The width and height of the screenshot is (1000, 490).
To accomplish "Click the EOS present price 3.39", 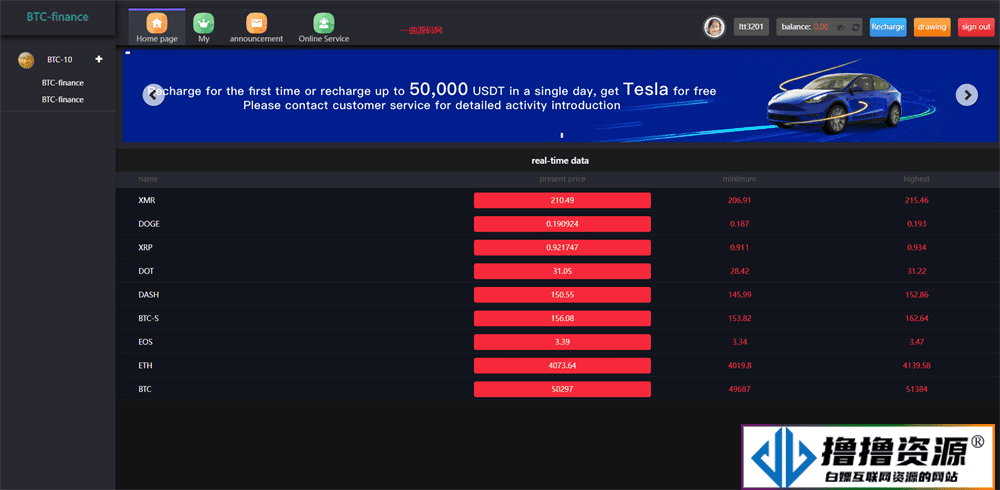I will pos(562,342).
